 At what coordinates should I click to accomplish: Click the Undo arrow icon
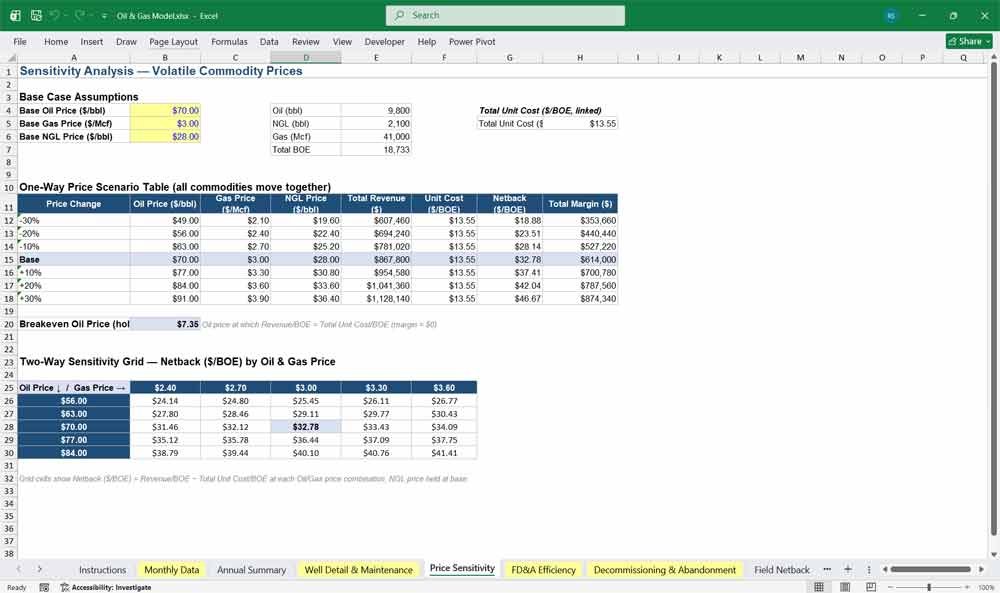(x=54, y=15)
